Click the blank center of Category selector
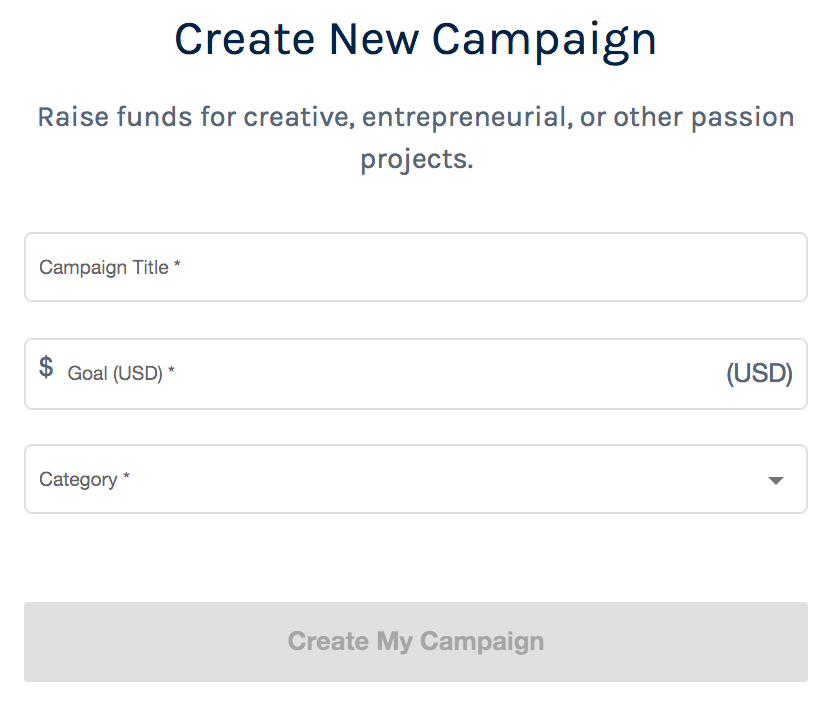832x704 pixels. 448,479
